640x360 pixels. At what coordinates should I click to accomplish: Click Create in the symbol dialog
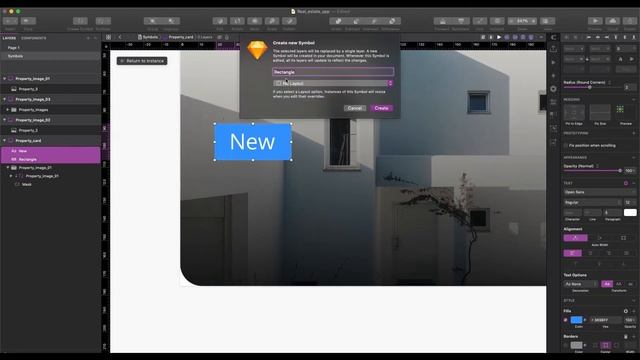click(381, 108)
